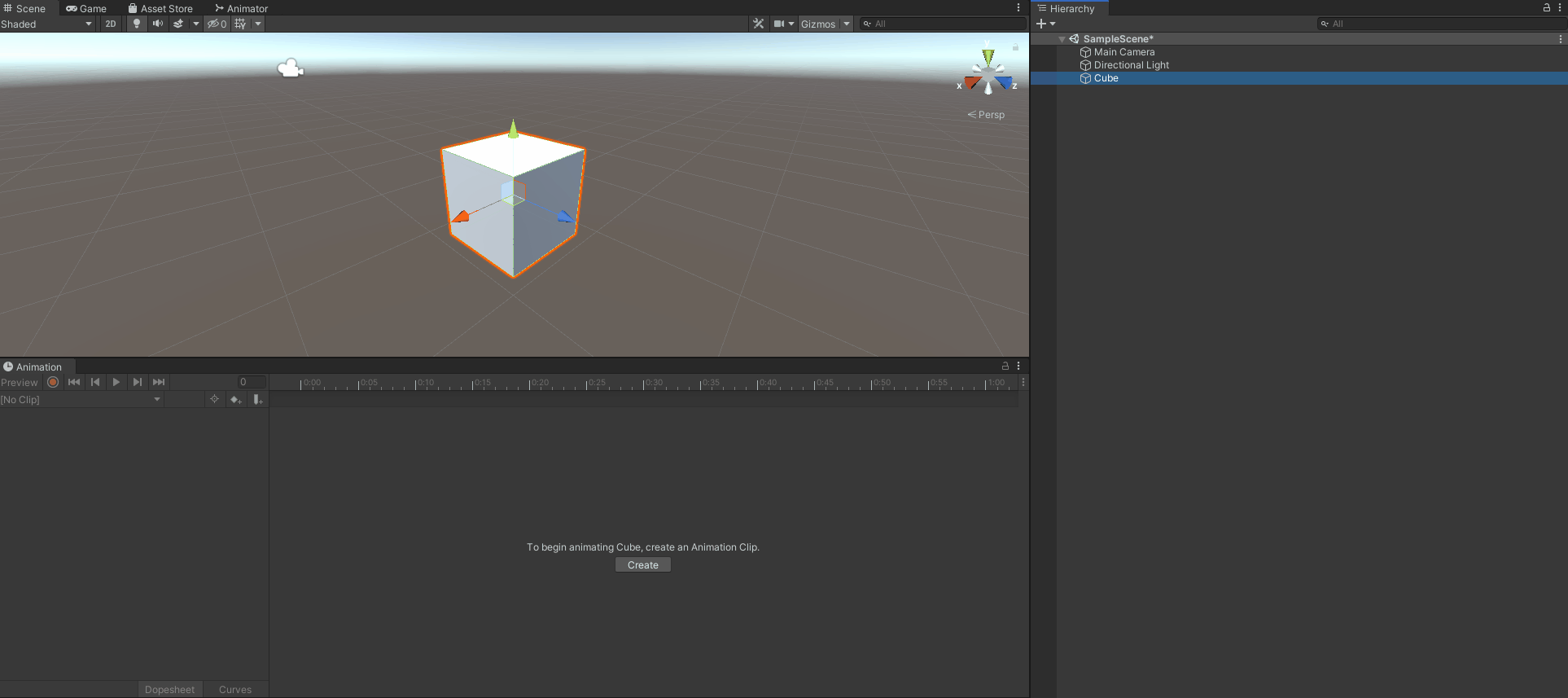Collapse the SampleScene tree arrow
The image size is (1568, 698).
tap(1062, 39)
